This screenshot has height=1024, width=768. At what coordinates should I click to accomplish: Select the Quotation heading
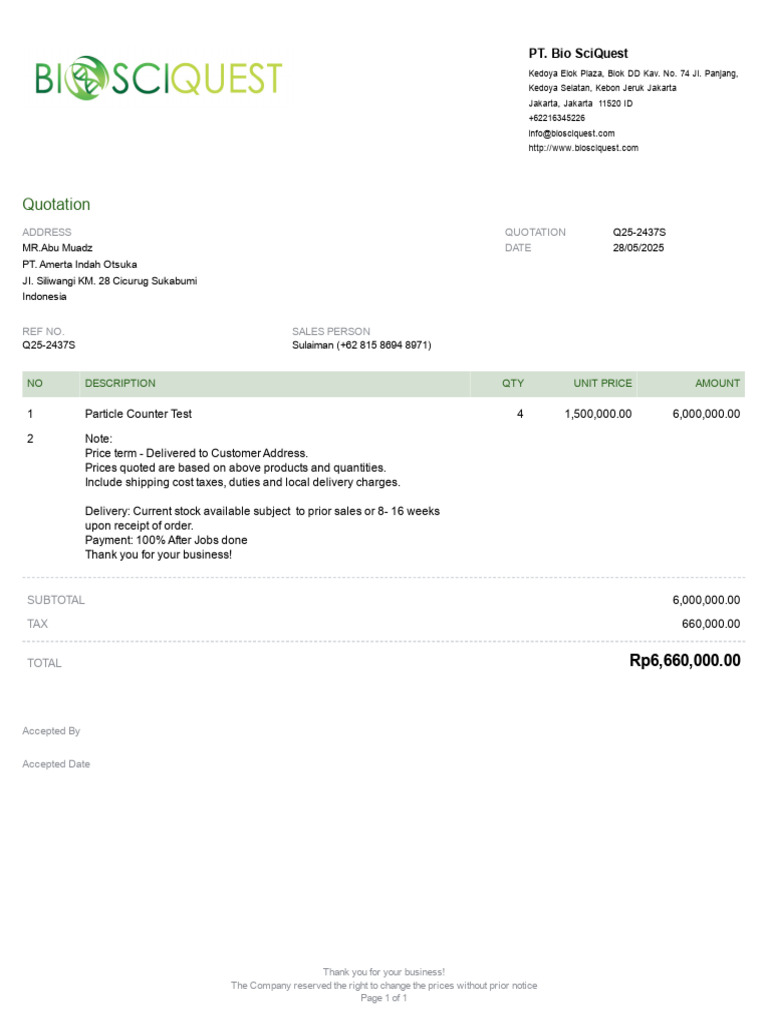[x=56, y=204]
